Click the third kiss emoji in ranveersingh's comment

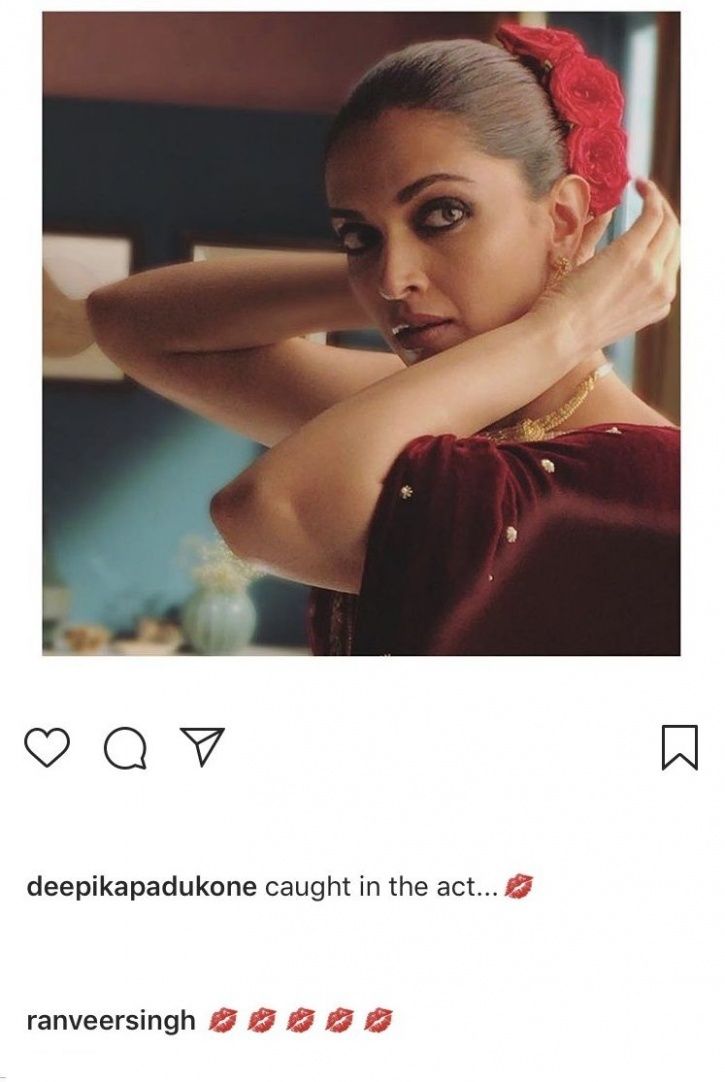click(x=301, y=1020)
